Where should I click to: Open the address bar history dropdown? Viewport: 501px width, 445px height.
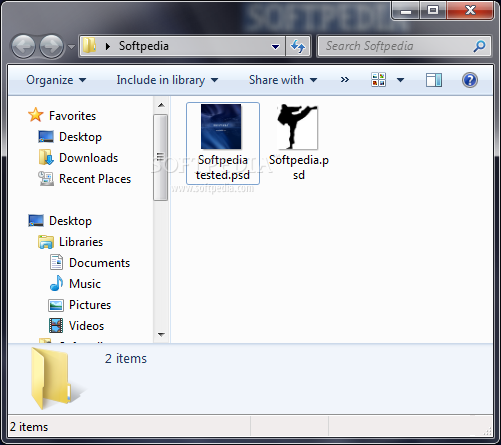click(x=275, y=47)
